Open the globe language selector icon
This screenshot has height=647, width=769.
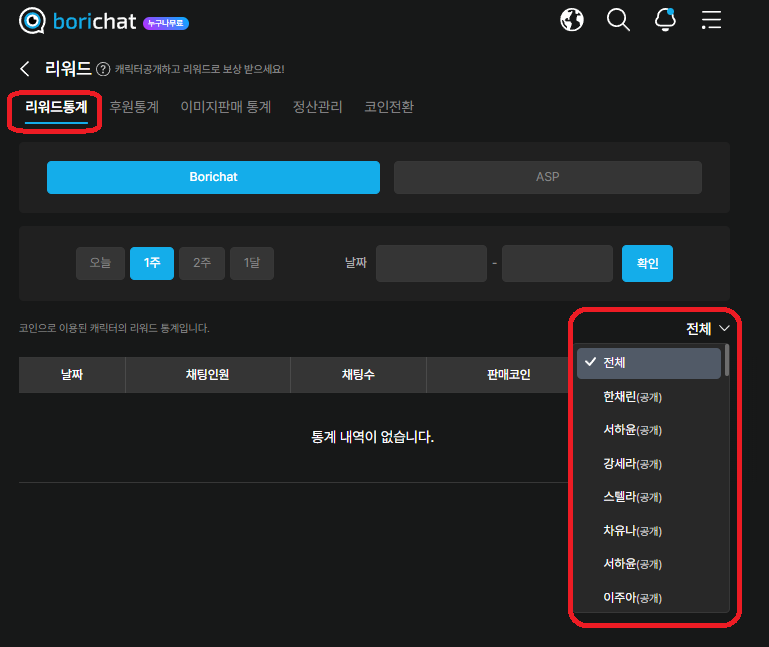572,20
